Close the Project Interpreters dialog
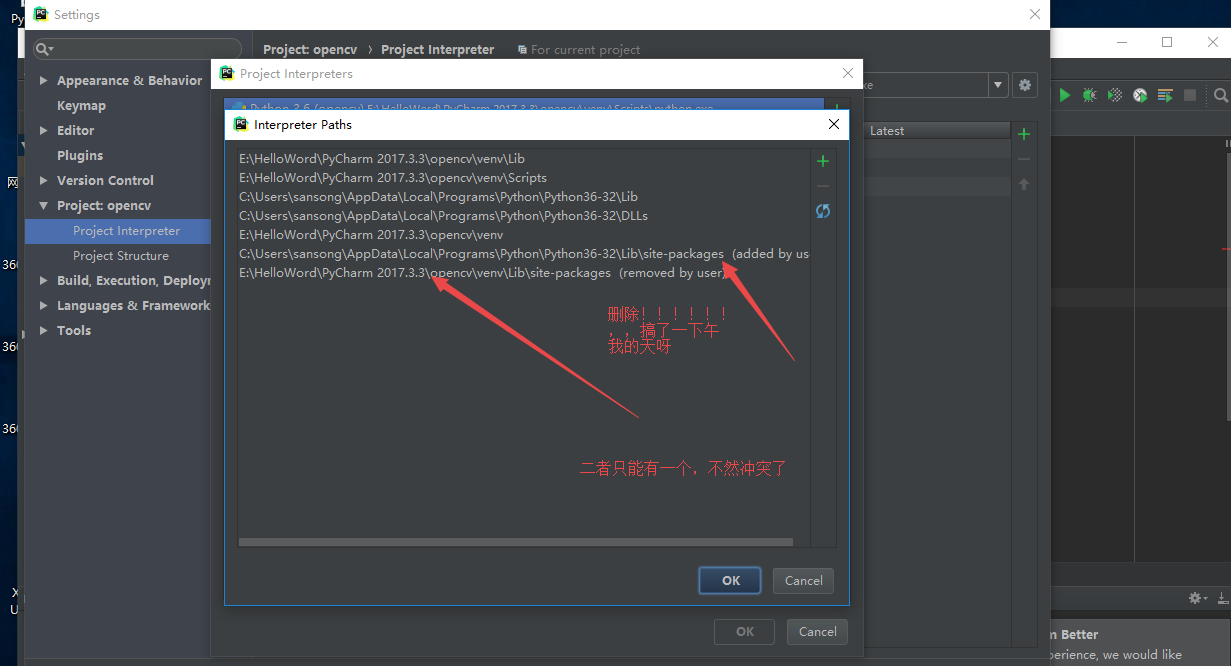 (848, 74)
